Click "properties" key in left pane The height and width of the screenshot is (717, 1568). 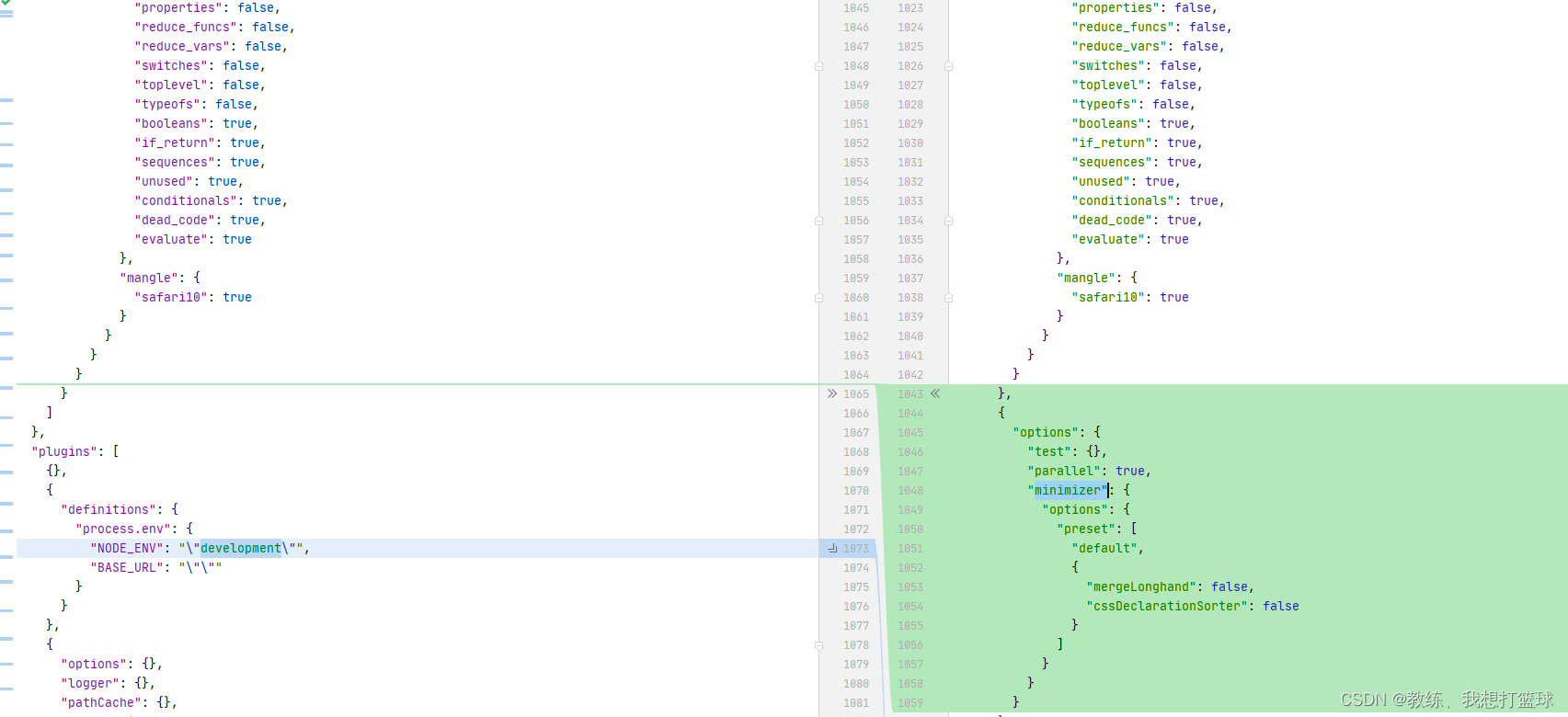click(178, 7)
